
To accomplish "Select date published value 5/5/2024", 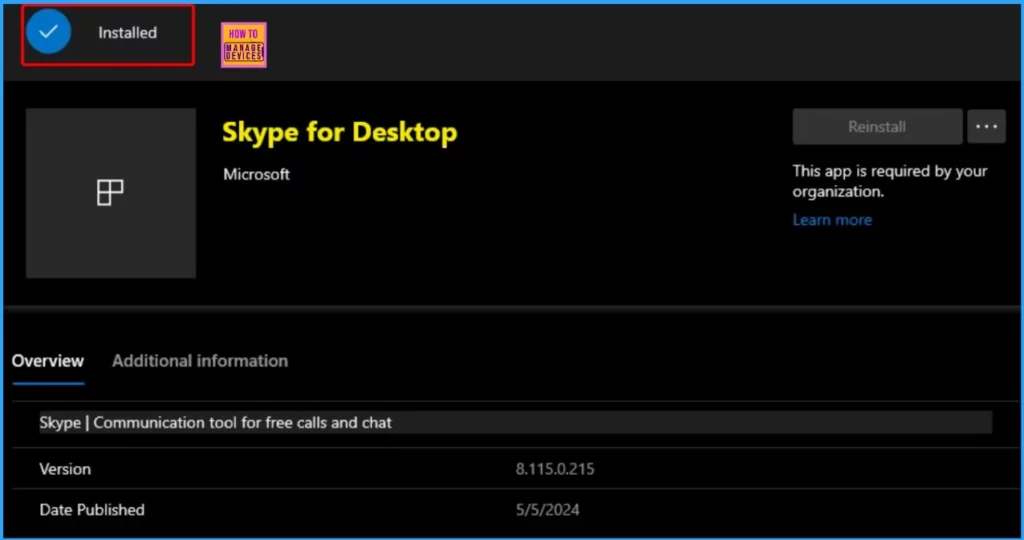I will pyautogui.click(x=547, y=510).
